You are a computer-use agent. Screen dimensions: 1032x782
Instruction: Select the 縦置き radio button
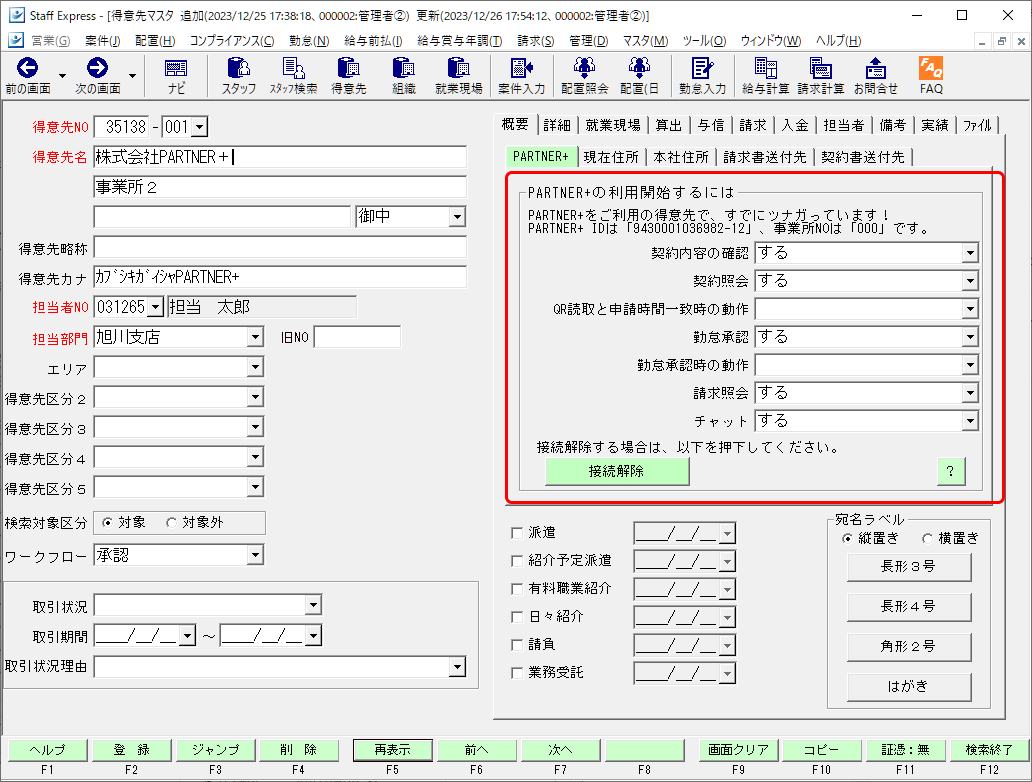click(x=847, y=538)
